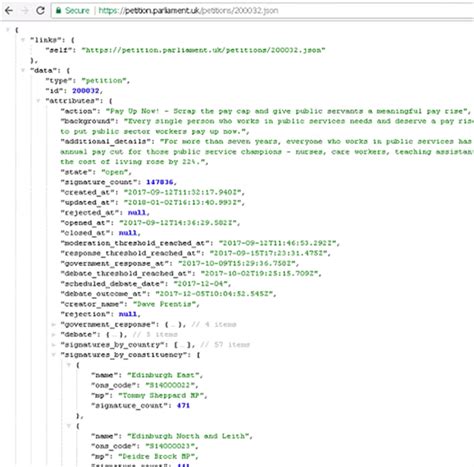Collapse the "signatures_by_constituency" array
The image size is (474, 467).
pos(54,355)
